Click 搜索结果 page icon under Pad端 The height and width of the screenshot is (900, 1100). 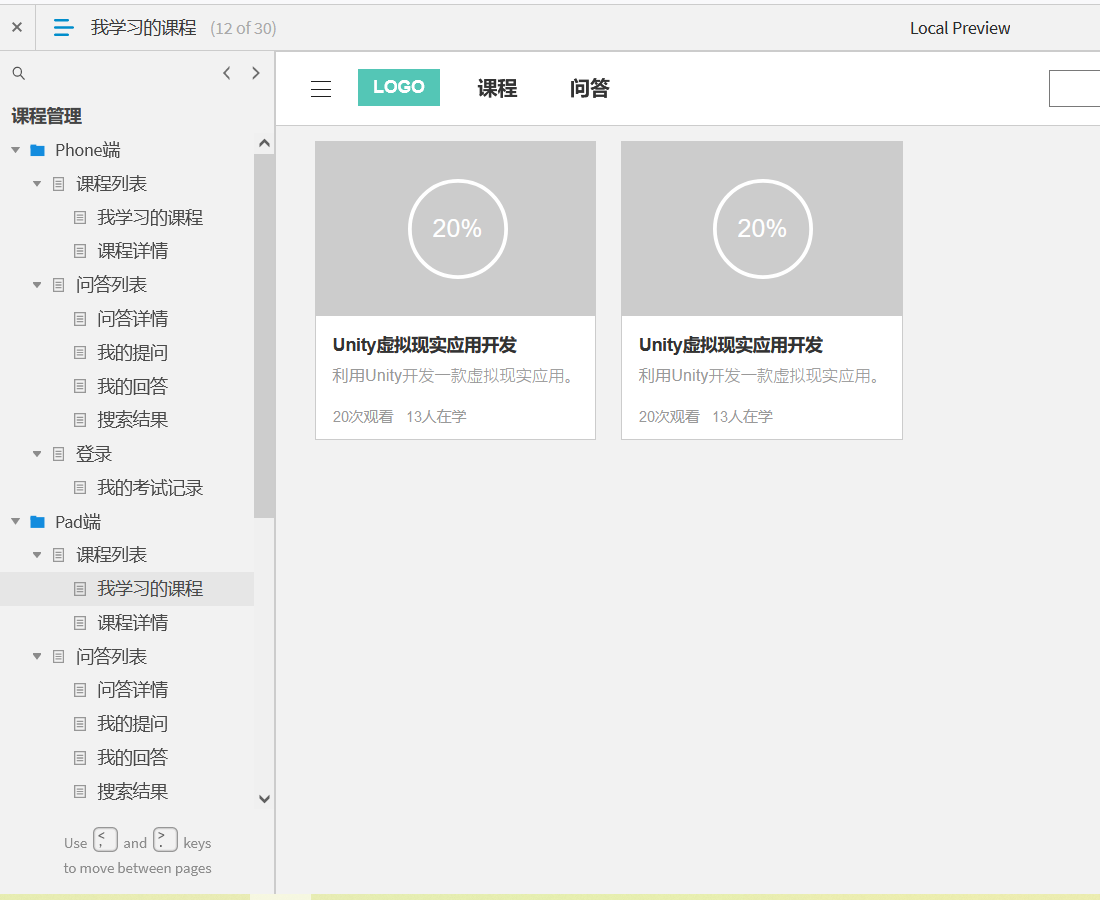coord(80,792)
